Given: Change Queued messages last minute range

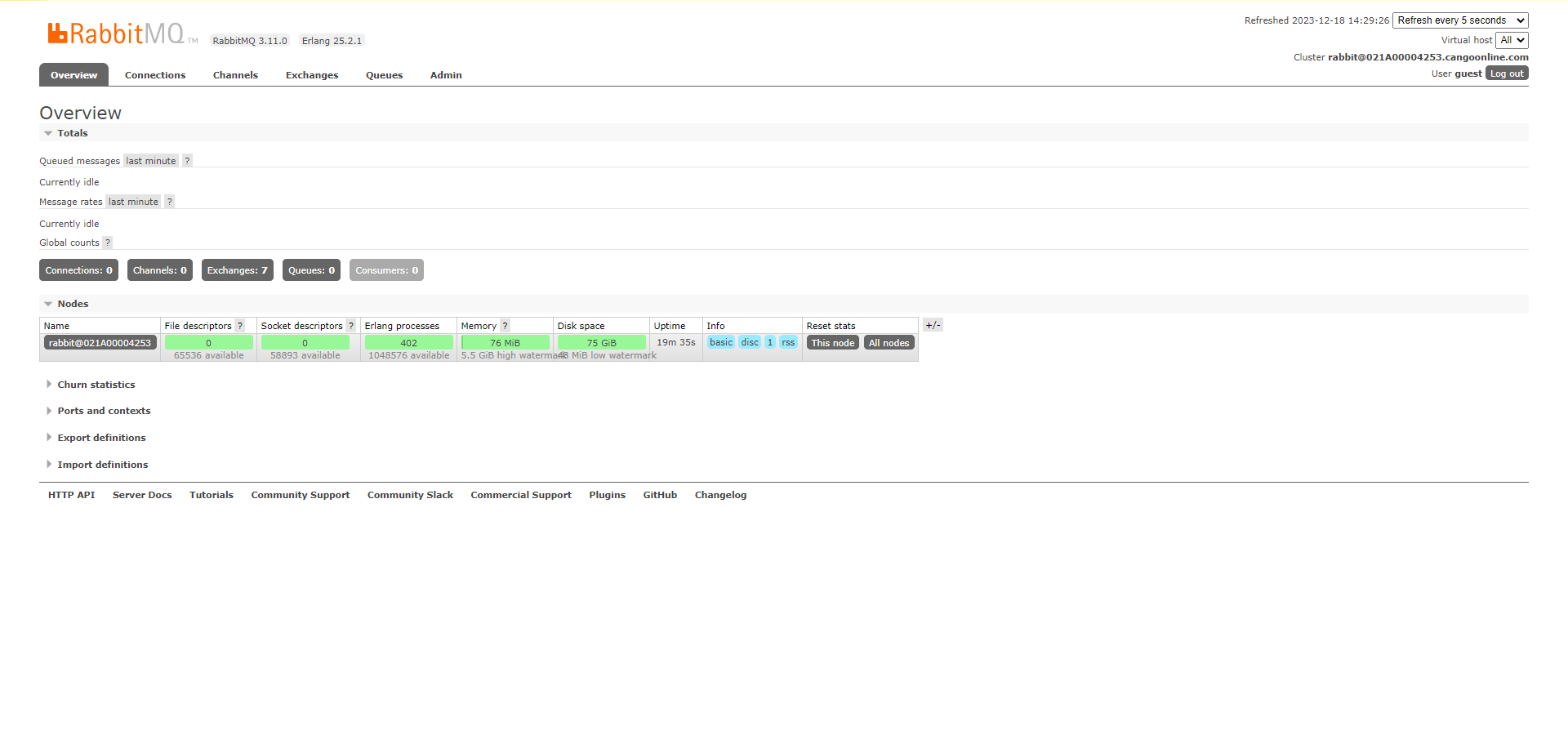Looking at the screenshot, I should [x=151, y=161].
